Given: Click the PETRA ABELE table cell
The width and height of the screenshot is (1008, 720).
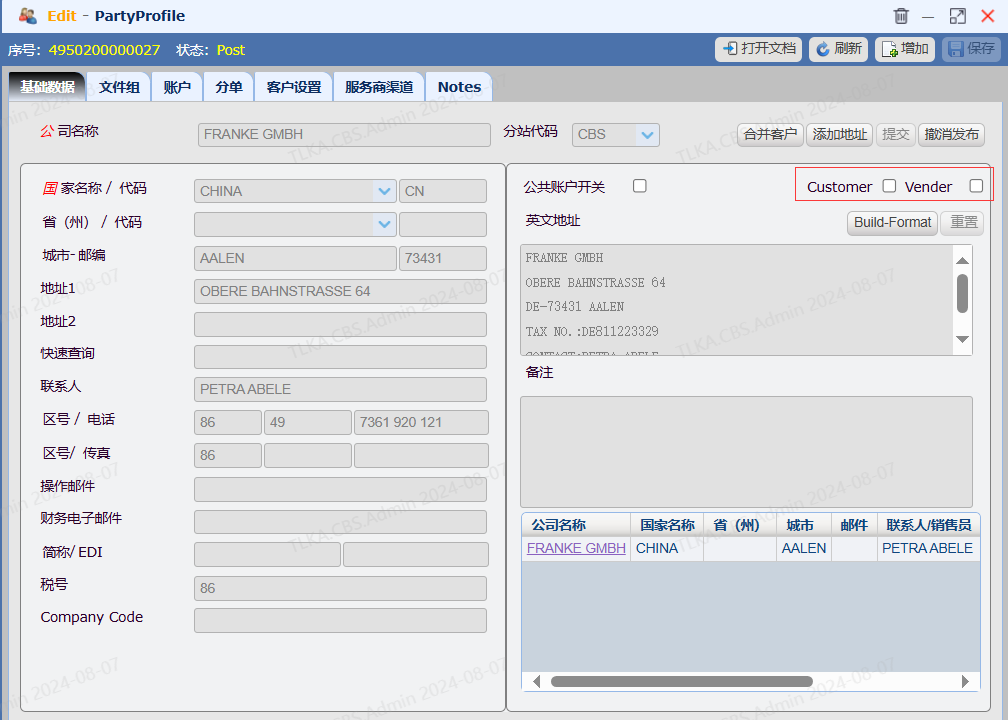Looking at the screenshot, I should [928, 548].
